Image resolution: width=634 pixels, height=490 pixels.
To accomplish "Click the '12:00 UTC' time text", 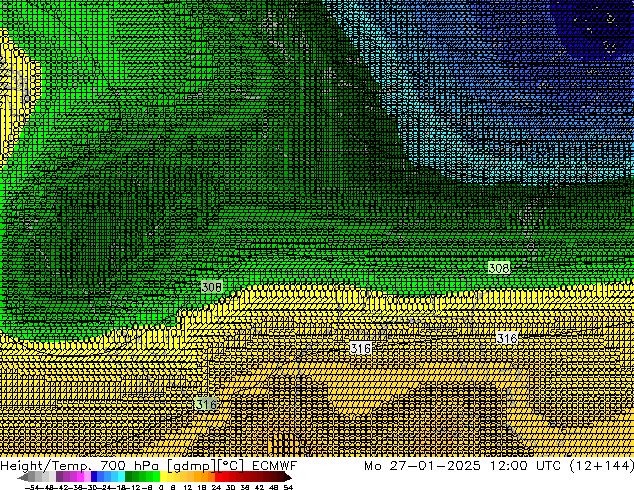I will (x=525, y=466).
